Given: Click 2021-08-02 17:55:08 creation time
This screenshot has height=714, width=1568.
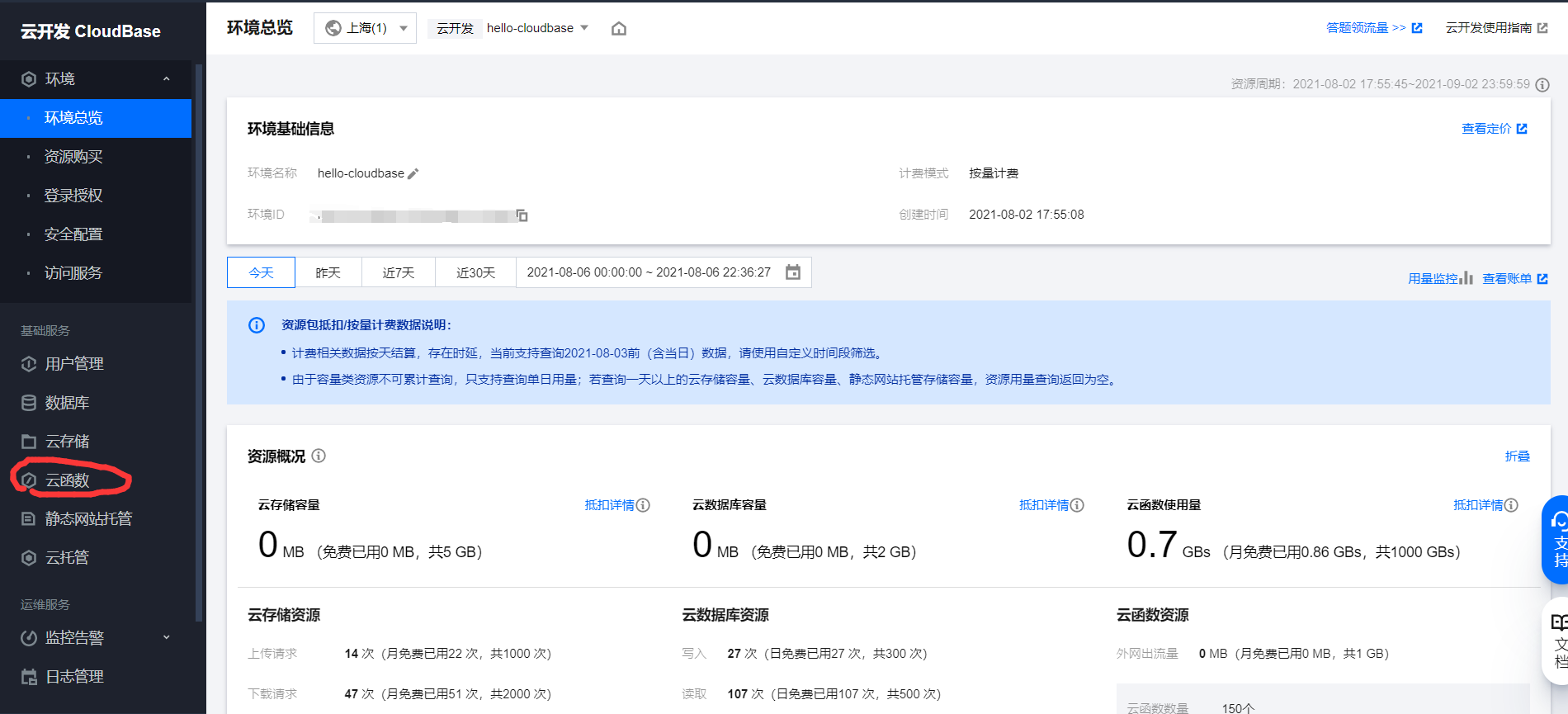Looking at the screenshot, I should coord(1027,215).
